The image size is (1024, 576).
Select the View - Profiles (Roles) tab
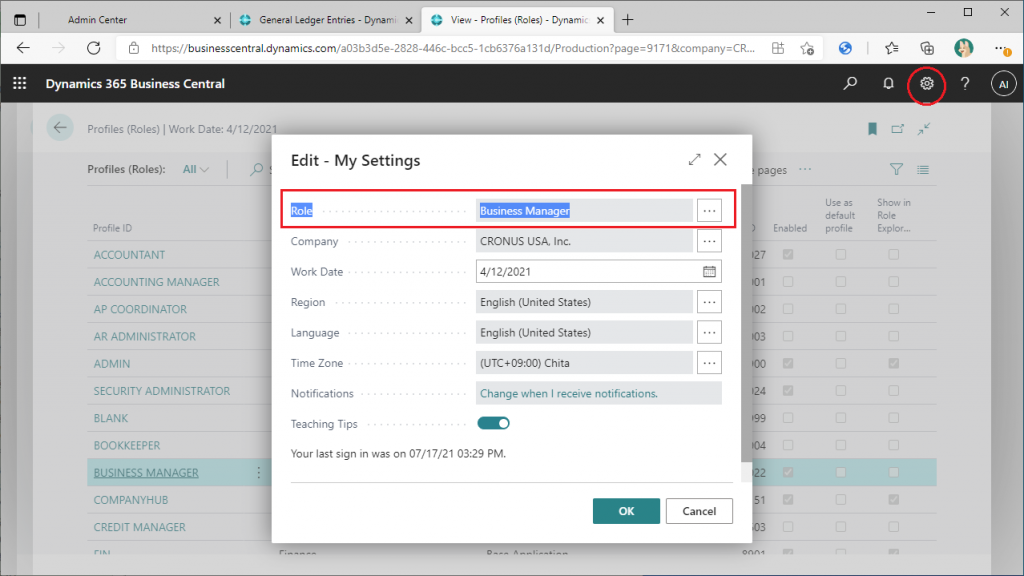[x=519, y=20]
